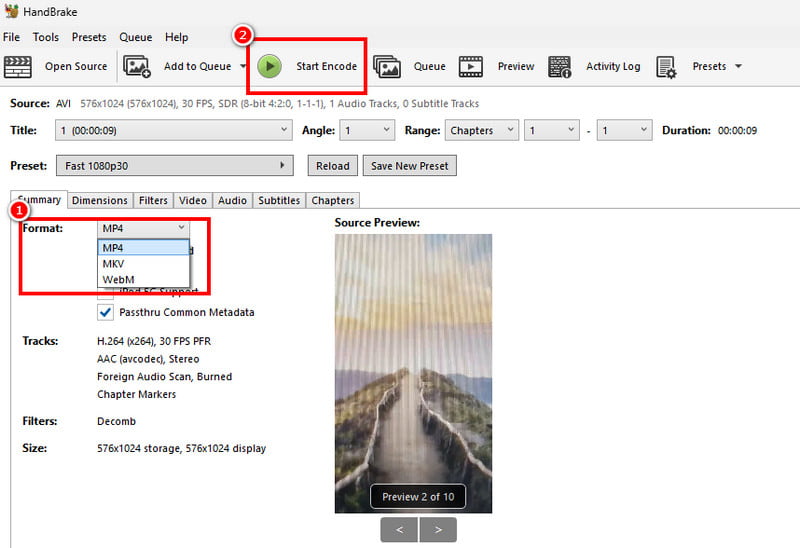
Task: Switch to the Subtitles tab
Action: [279, 201]
